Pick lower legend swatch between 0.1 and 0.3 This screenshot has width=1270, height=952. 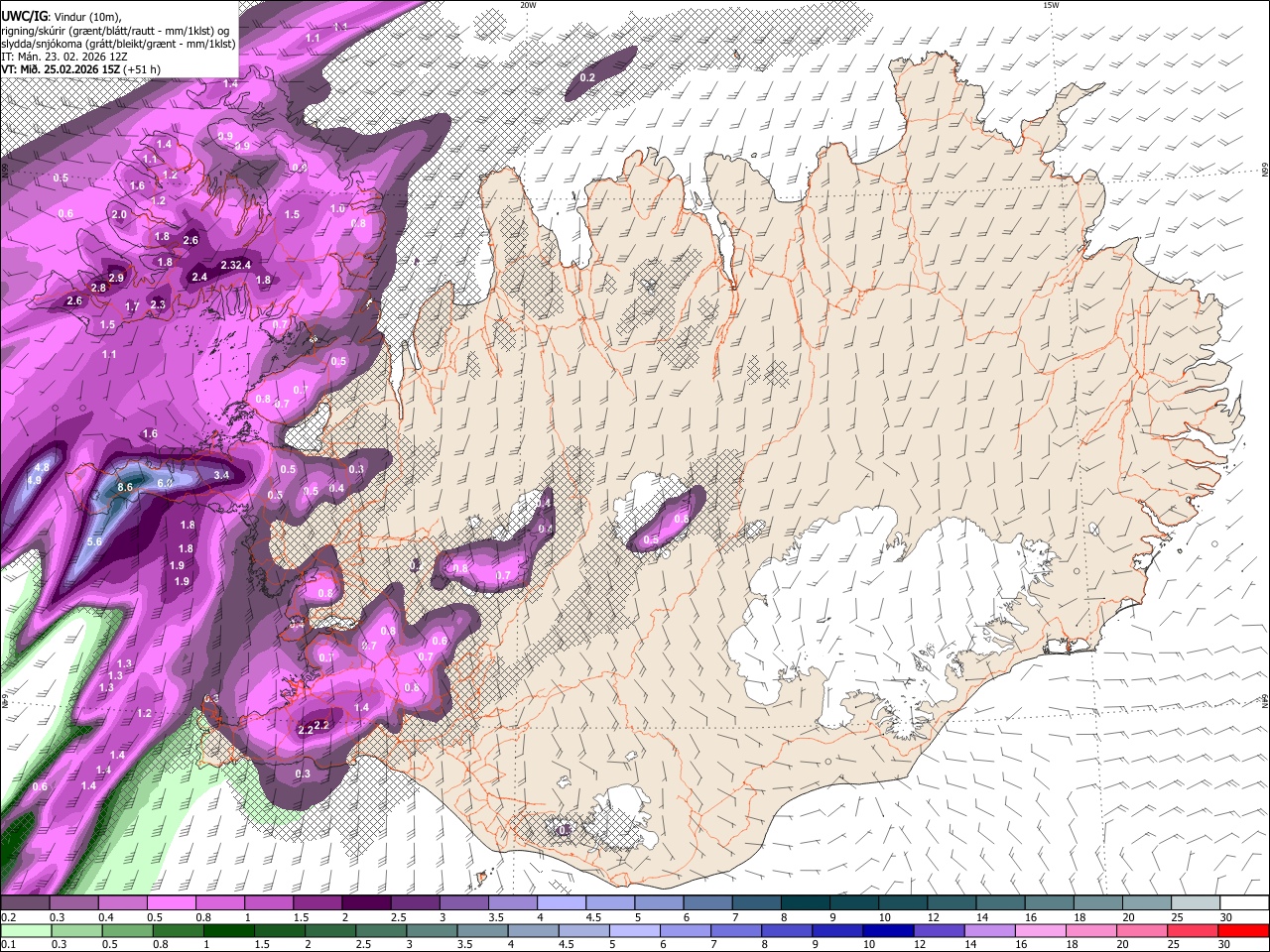[x=25, y=930]
